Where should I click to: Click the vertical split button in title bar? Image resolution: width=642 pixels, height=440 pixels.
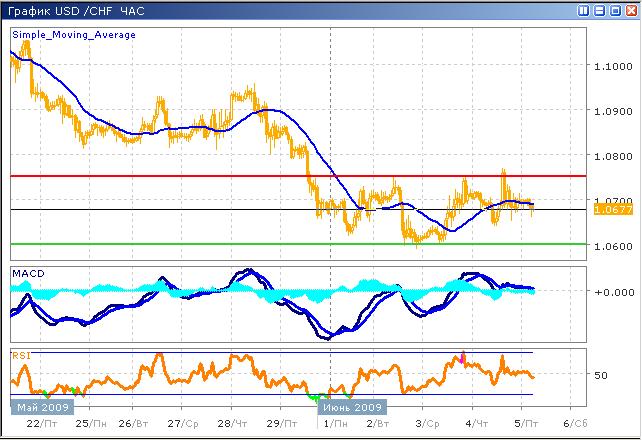tap(585, 10)
